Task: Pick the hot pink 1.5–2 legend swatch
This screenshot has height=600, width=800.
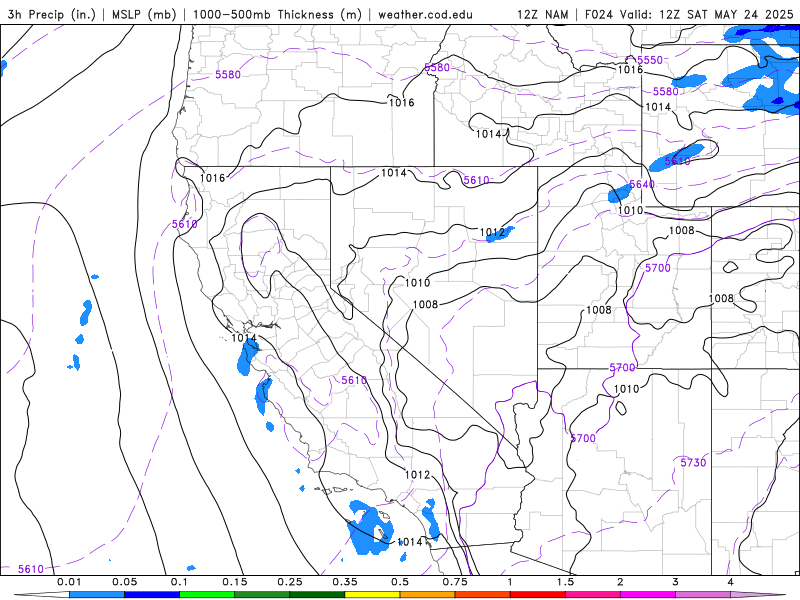Action: click(x=592, y=595)
